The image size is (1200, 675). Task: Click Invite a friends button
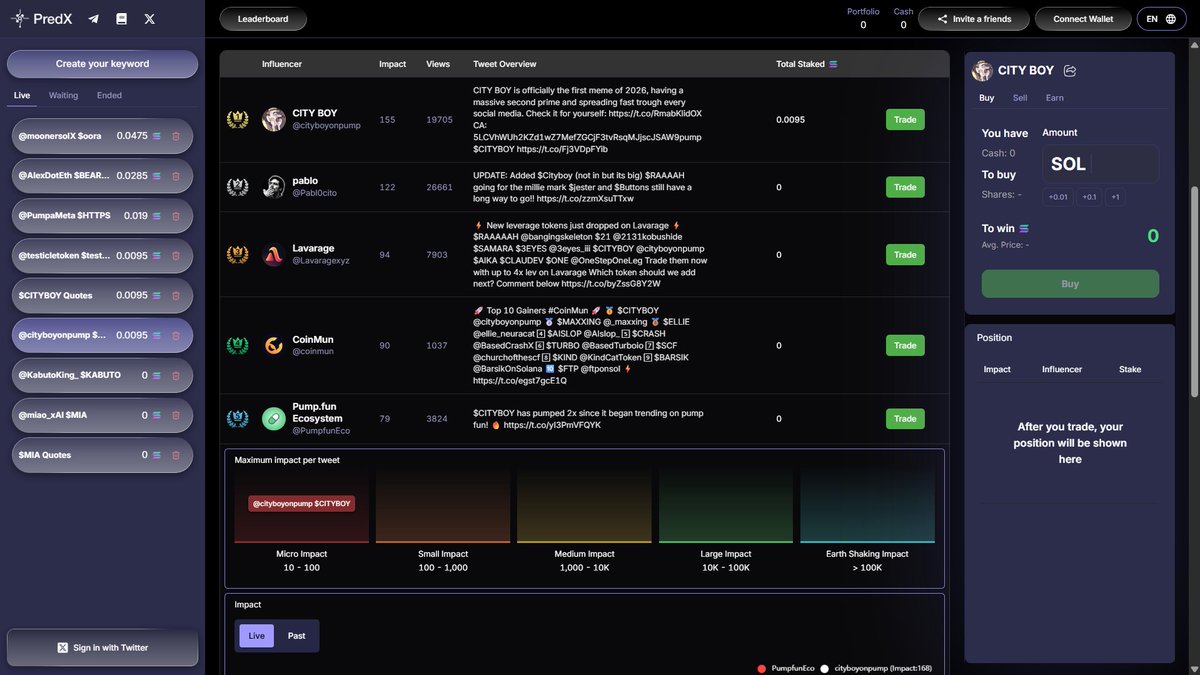tap(974, 19)
